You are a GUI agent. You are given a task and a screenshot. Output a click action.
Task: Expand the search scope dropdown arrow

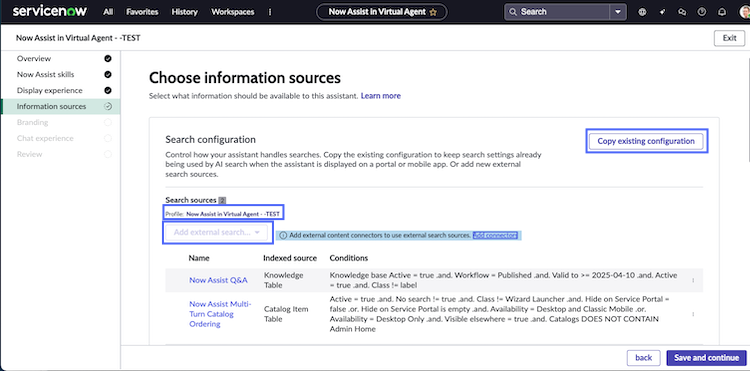618,12
